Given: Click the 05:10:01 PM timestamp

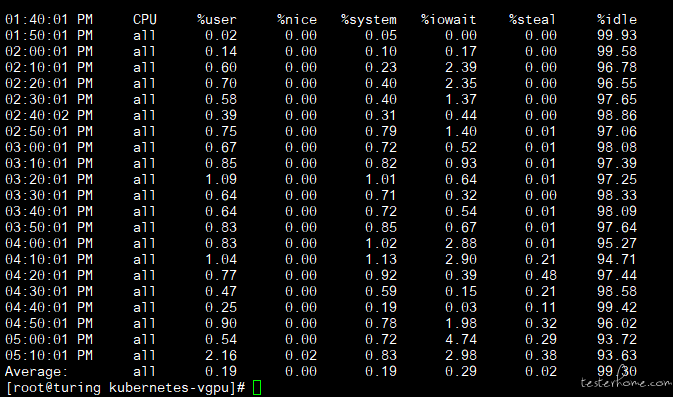Looking at the screenshot, I should [49, 355].
